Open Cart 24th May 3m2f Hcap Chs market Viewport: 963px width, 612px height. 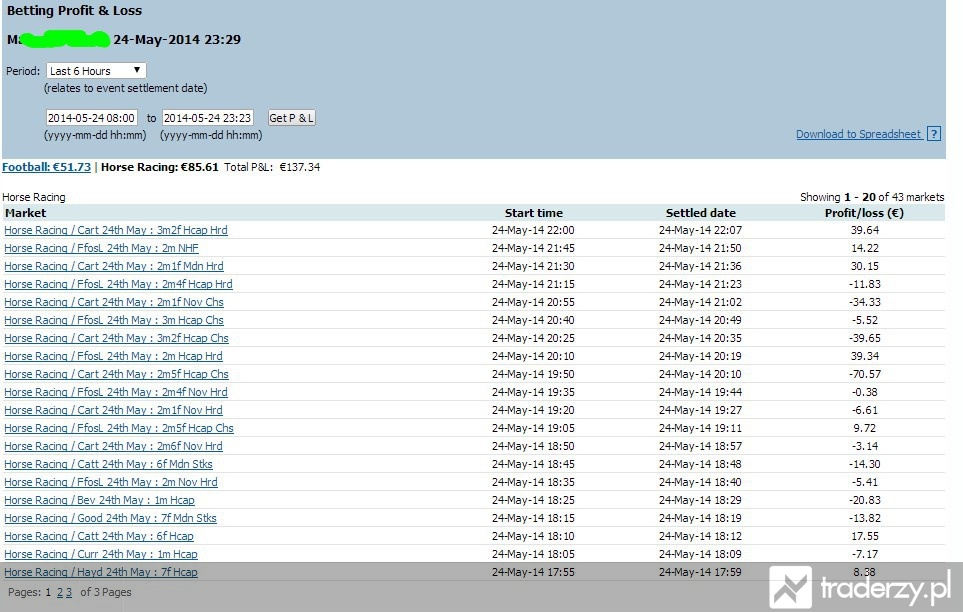click(x=116, y=339)
